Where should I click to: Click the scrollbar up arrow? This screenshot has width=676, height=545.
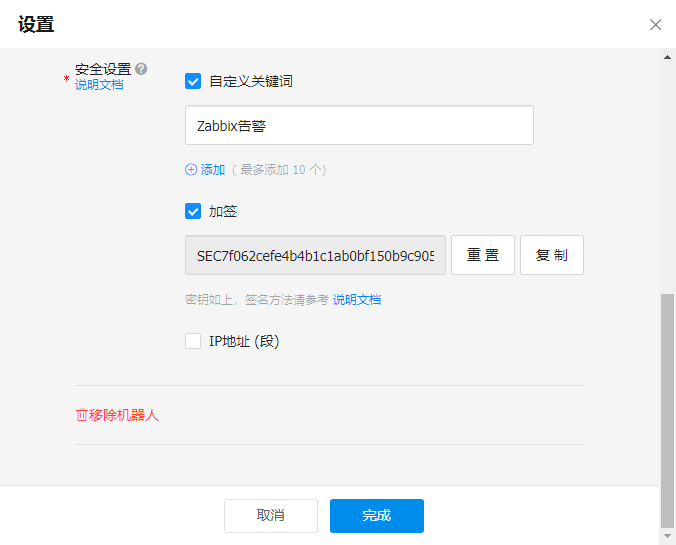667,57
